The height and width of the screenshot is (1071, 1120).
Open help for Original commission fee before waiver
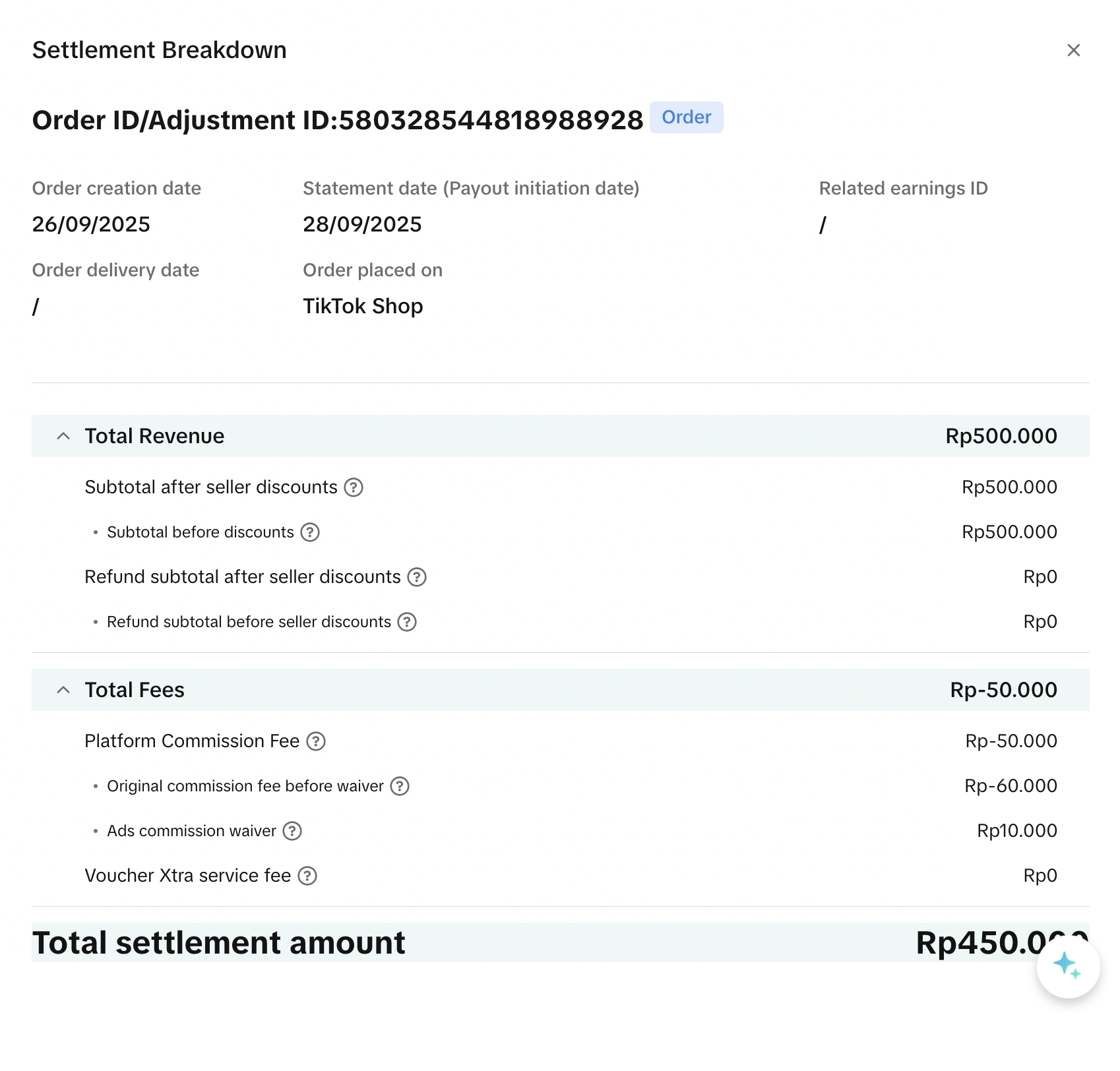tap(400, 786)
